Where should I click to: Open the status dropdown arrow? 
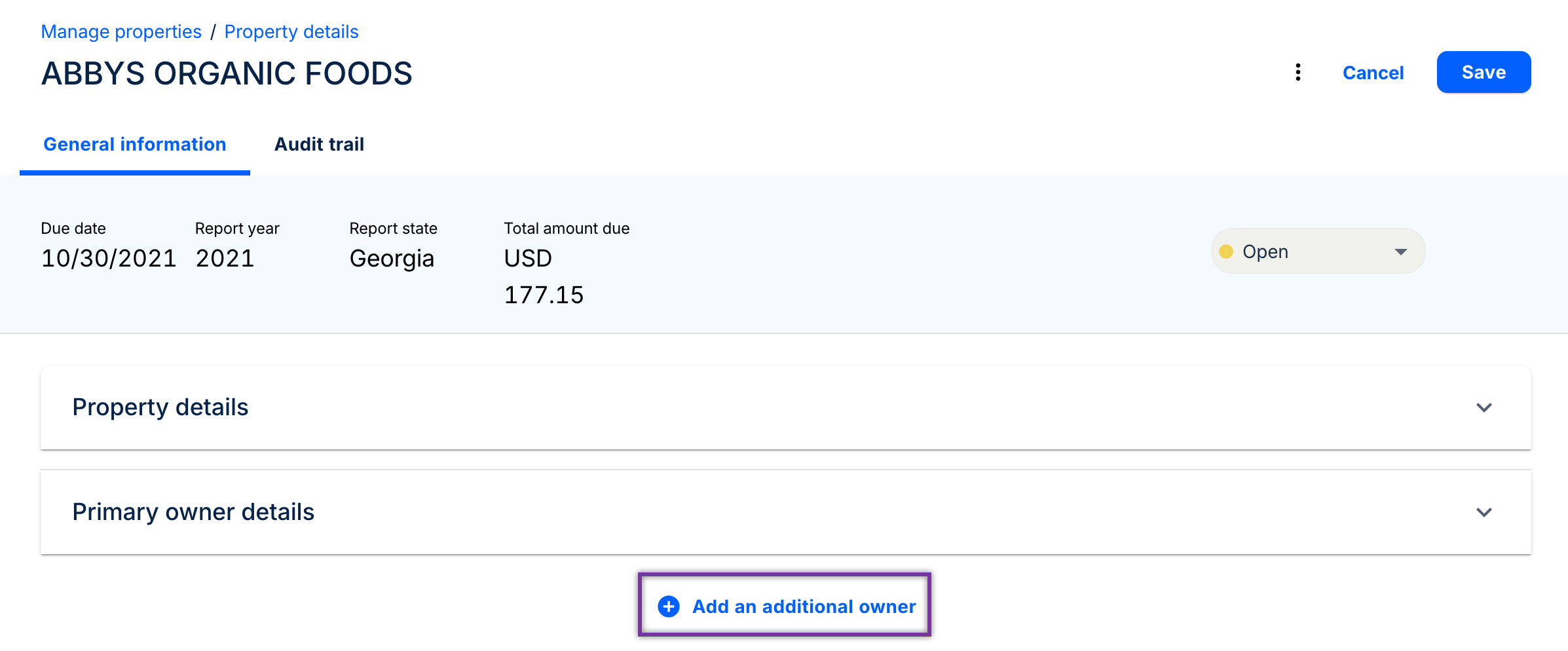[x=1400, y=252]
